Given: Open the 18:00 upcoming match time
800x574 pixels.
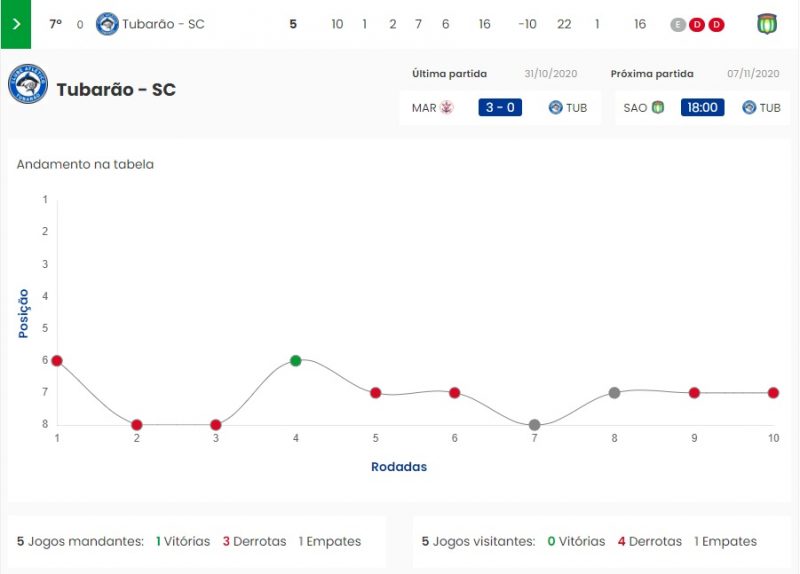Looking at the screenshot, I should pyautogui.click(x=702, y=107).
